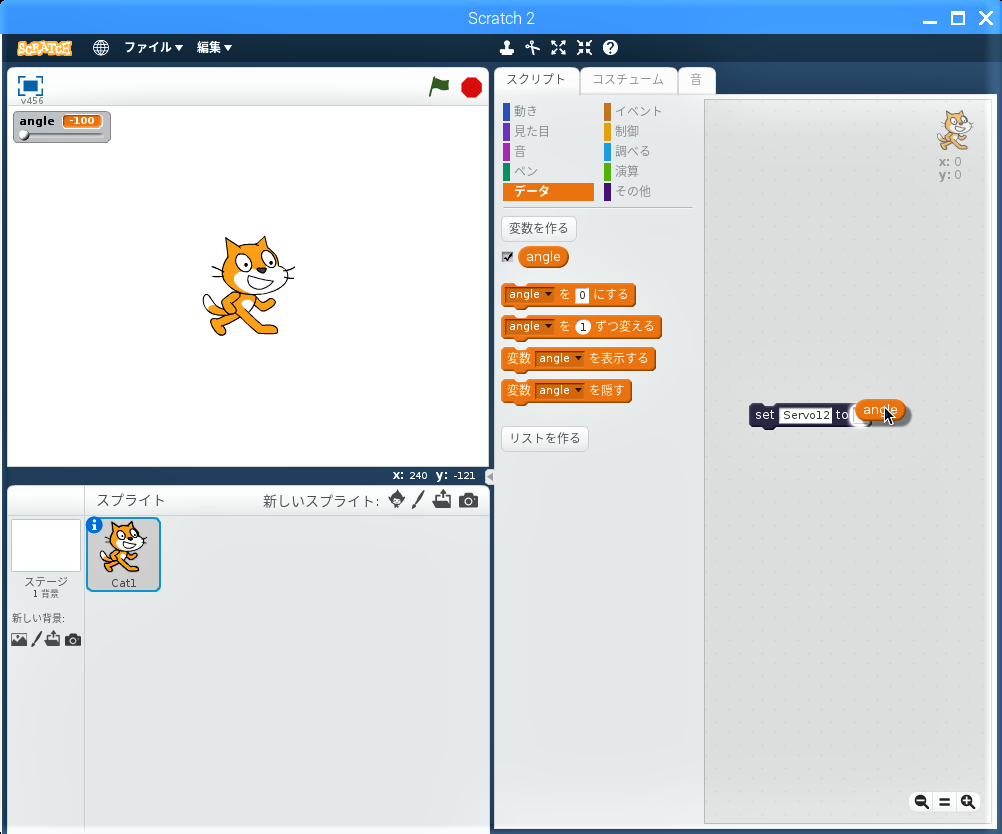Viewport: 1002px width, 834px height.
Task: Select the Grow sprite tool
Action: 559,48
